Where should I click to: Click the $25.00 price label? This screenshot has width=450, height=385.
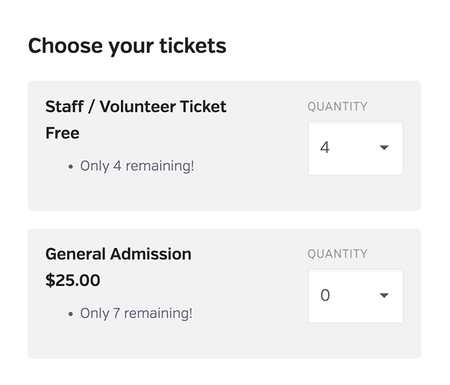click(73, 280)
